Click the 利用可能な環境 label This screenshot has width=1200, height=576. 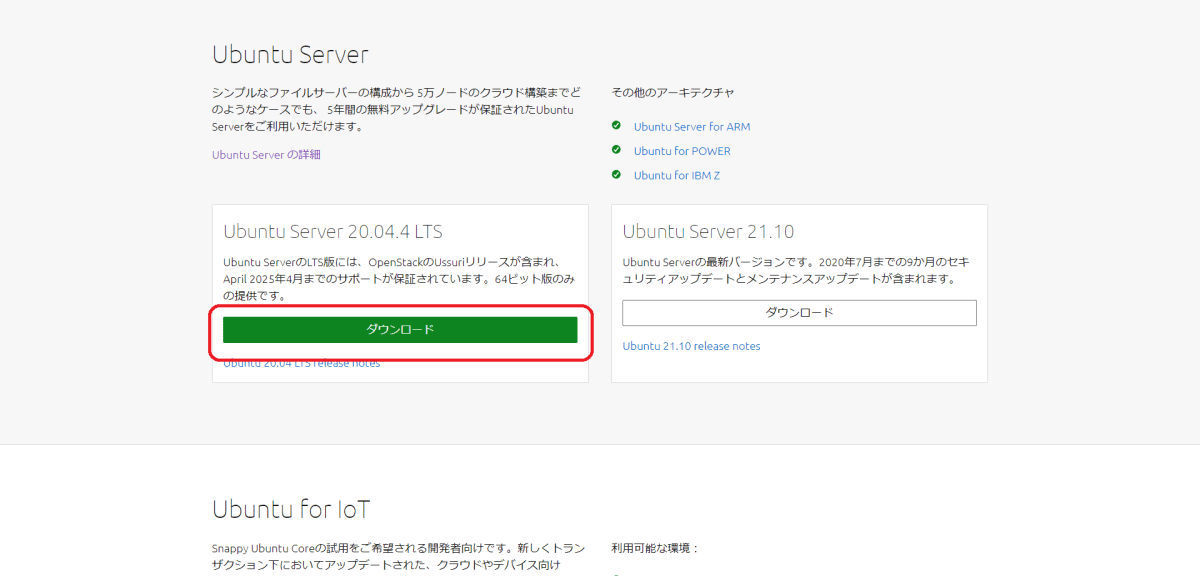tap(656, 548)
